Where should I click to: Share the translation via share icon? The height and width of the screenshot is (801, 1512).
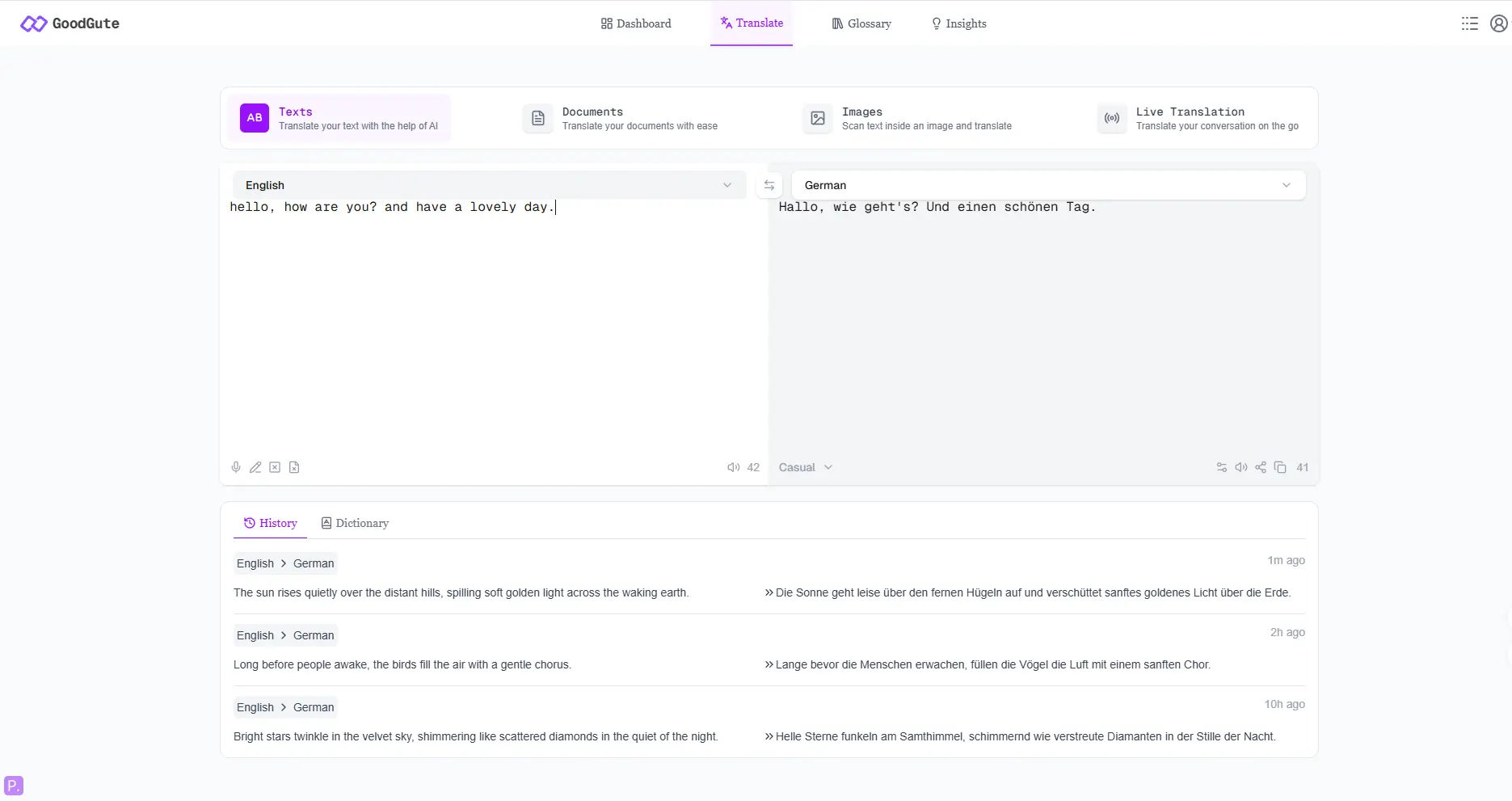[x=1261, y=467]
